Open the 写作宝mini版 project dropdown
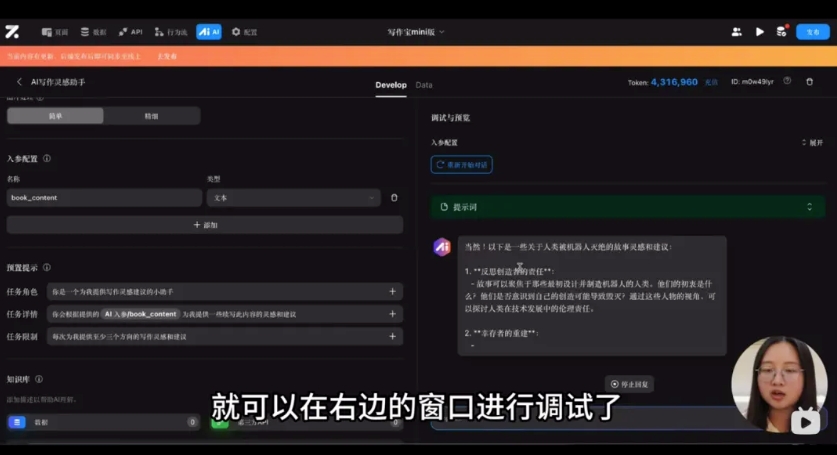This screenshot has width=837, height=455. click(x=416, y=32)
